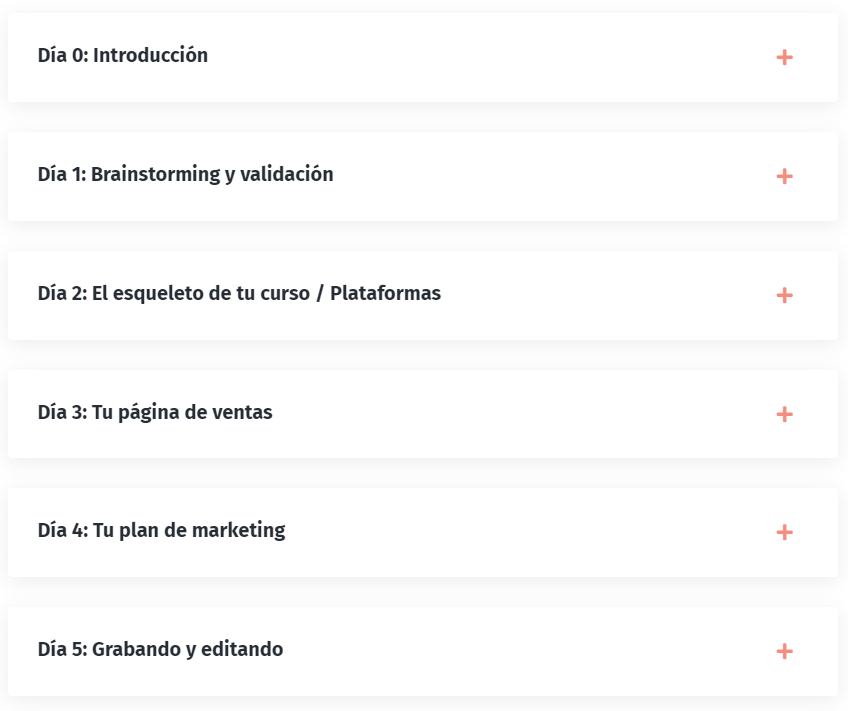The width and height of the screenshot is (848, 711).
Task: Click the plus icon for Día 0: Introducción
Action: coord(784,57)
